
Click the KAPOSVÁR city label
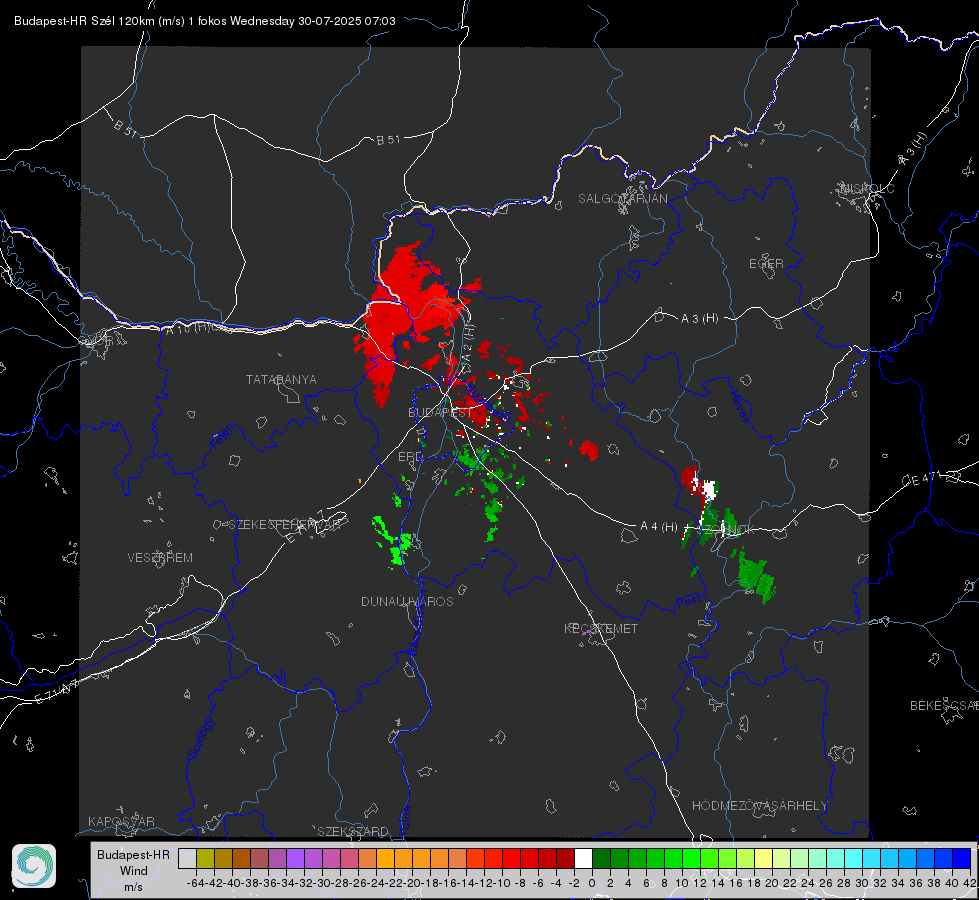click(121, 821)
